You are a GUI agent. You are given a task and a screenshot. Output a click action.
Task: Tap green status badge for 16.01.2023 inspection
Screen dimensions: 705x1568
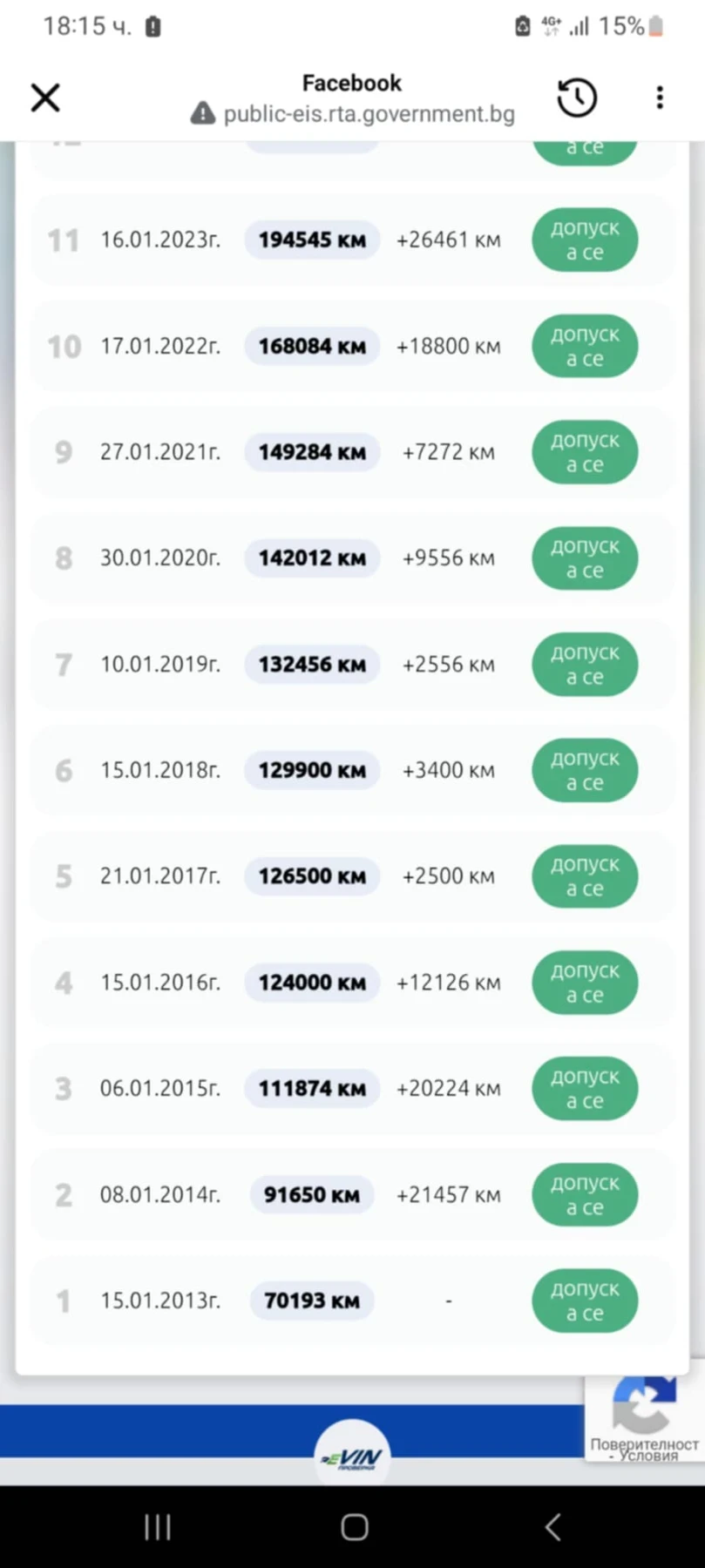click(x=585, y=240)
